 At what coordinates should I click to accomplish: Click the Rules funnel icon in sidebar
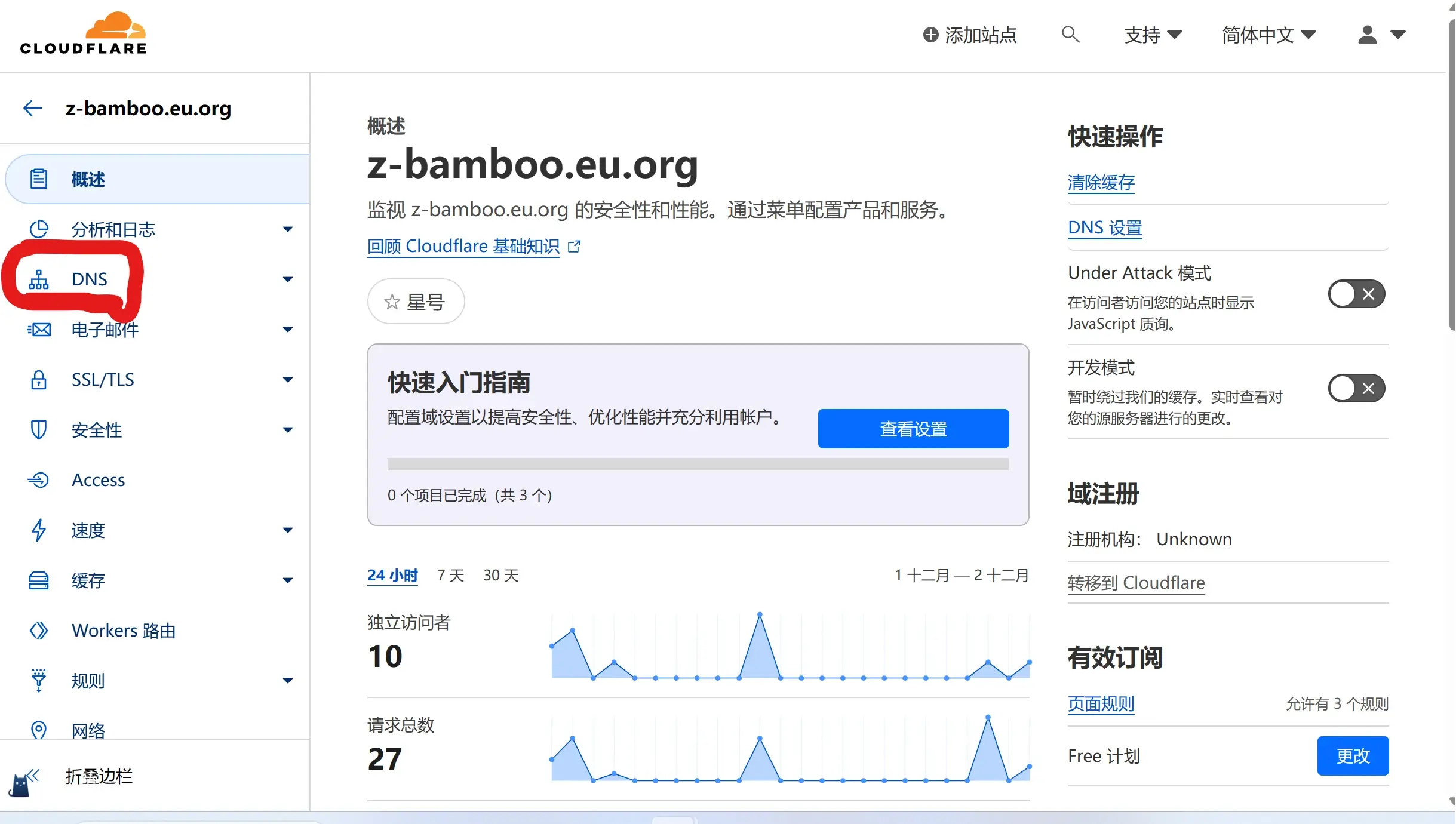coord(39,680)
